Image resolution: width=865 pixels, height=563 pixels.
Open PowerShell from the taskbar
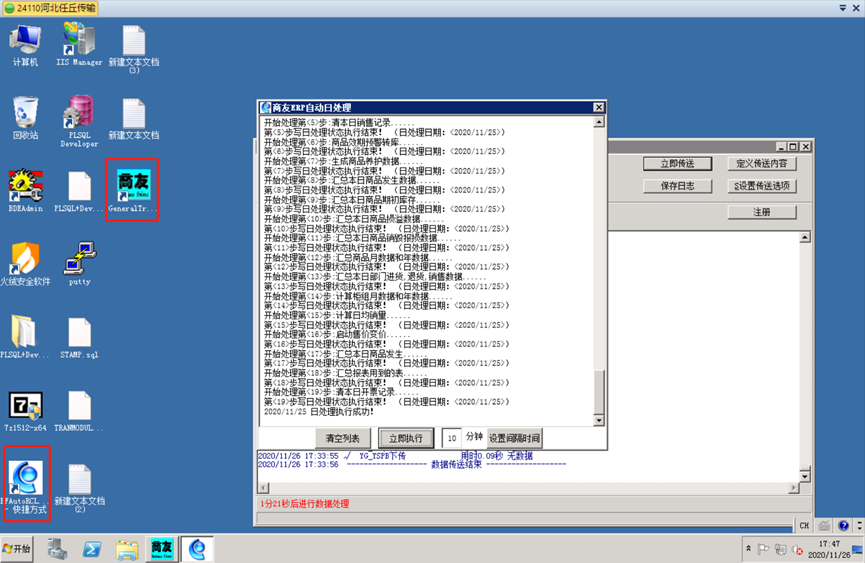tap(92, 549)
